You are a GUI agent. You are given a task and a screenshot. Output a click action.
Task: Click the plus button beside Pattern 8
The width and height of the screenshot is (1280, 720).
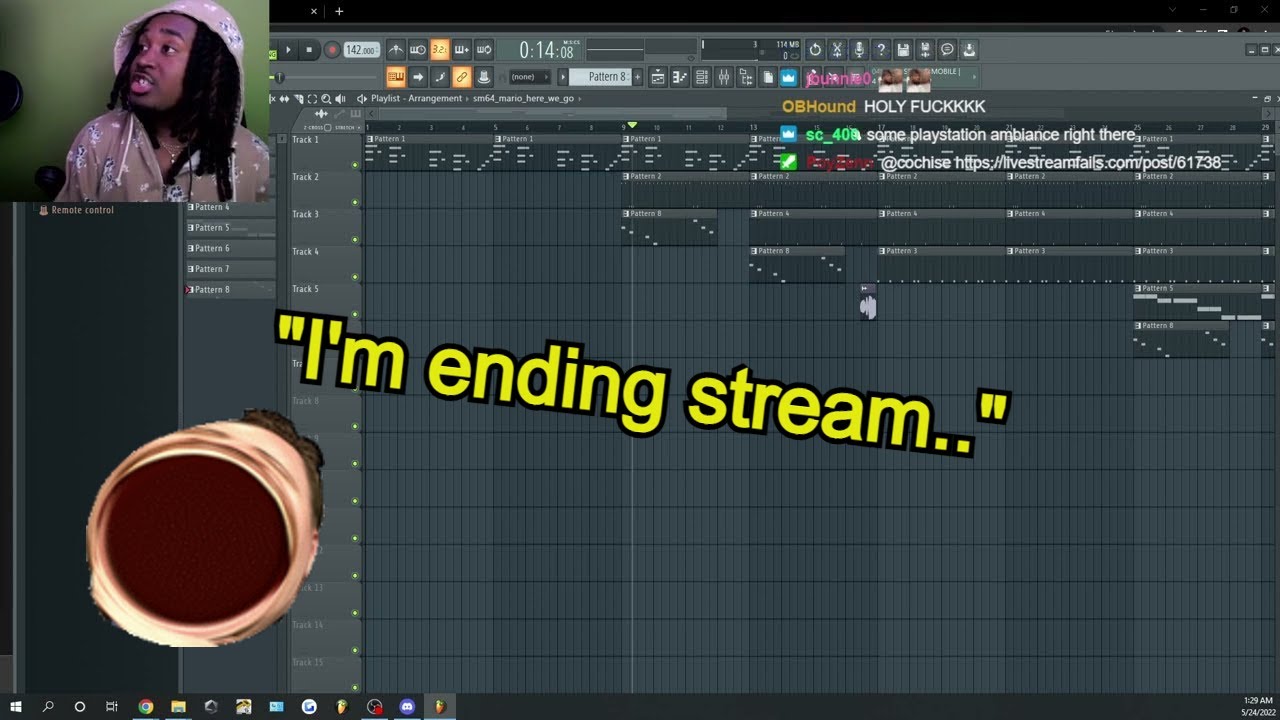pyautogui.click(x=638, y=77)
